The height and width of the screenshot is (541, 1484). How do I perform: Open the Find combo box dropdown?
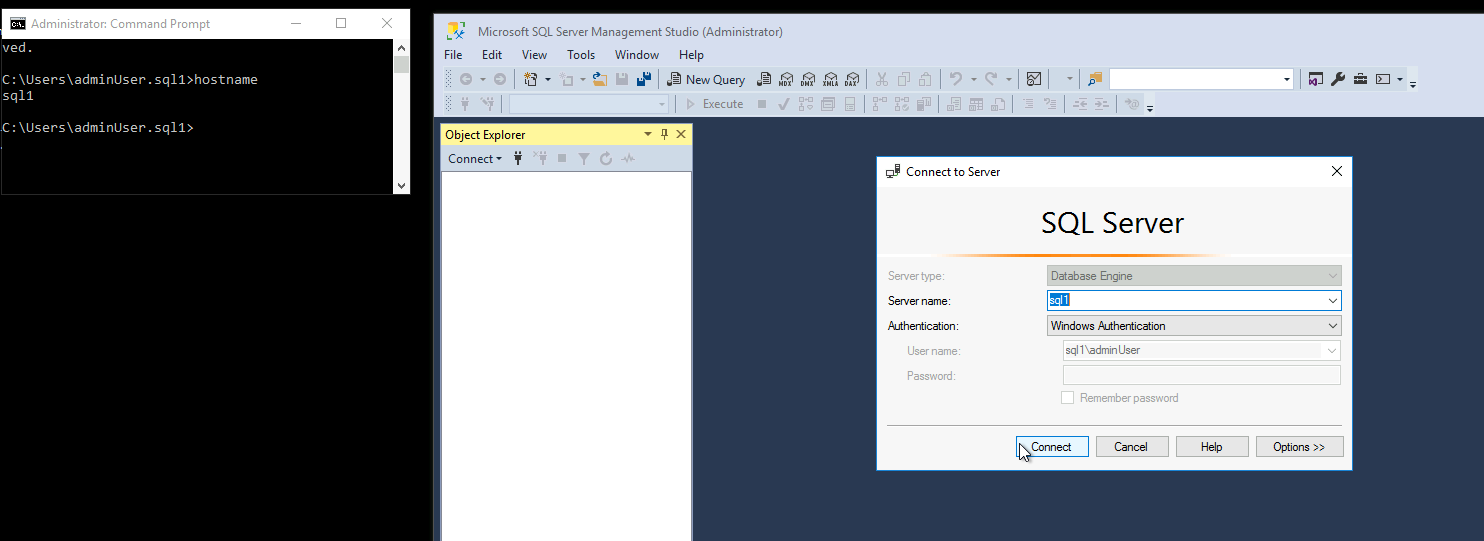click(x=1286, y=79)
